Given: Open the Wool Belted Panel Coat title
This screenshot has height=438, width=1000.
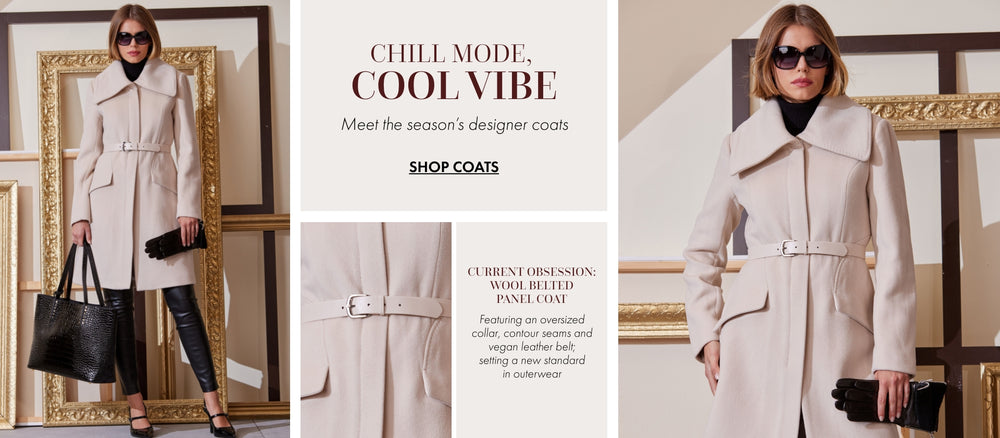Looking at the screenshot, I should click(531, 285).
